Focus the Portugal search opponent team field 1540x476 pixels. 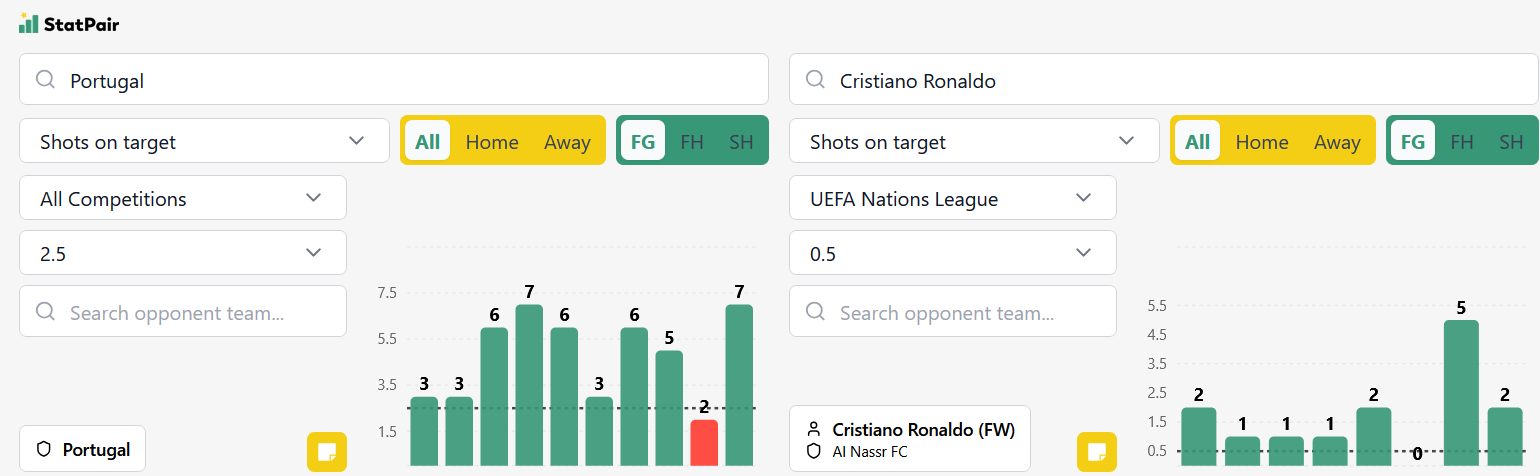click(183, 311)
